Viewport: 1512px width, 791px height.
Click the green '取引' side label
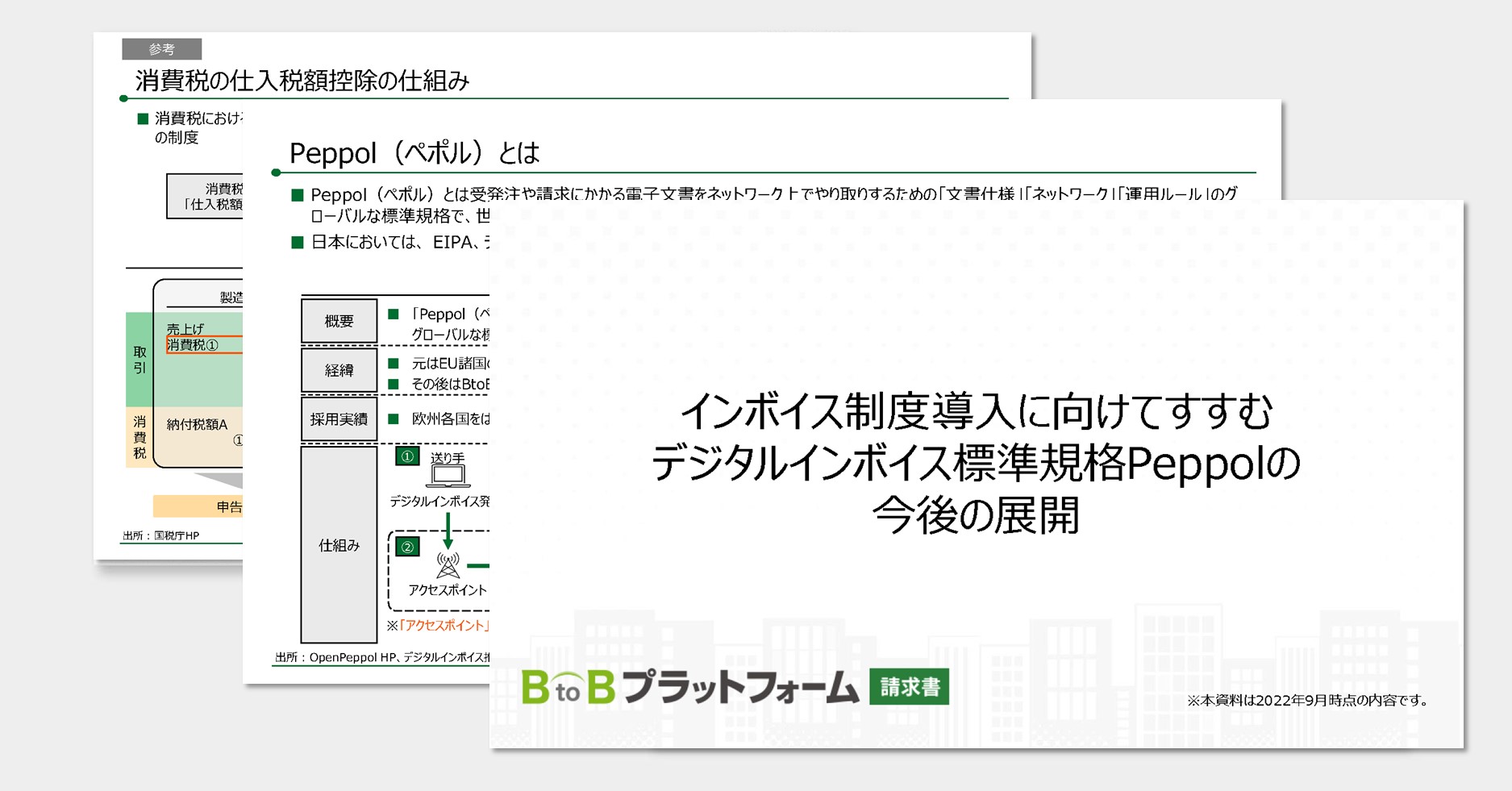coord(140,360)
